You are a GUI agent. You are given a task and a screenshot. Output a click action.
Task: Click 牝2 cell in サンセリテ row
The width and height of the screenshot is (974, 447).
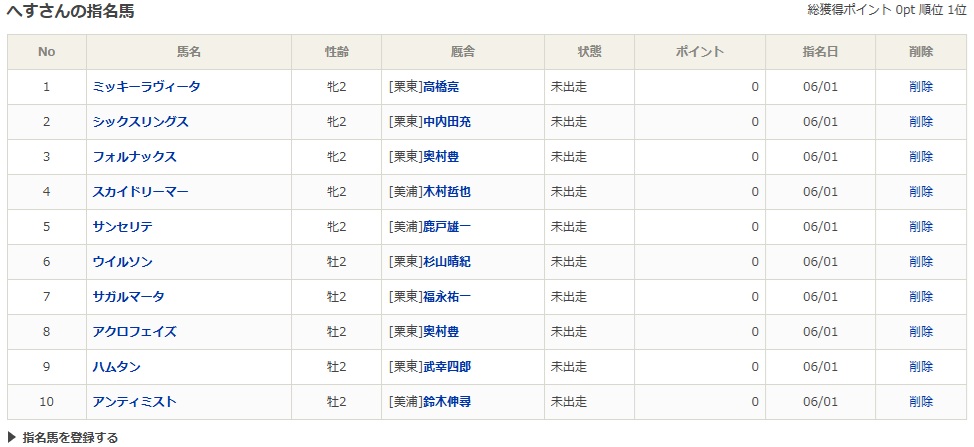337,227
